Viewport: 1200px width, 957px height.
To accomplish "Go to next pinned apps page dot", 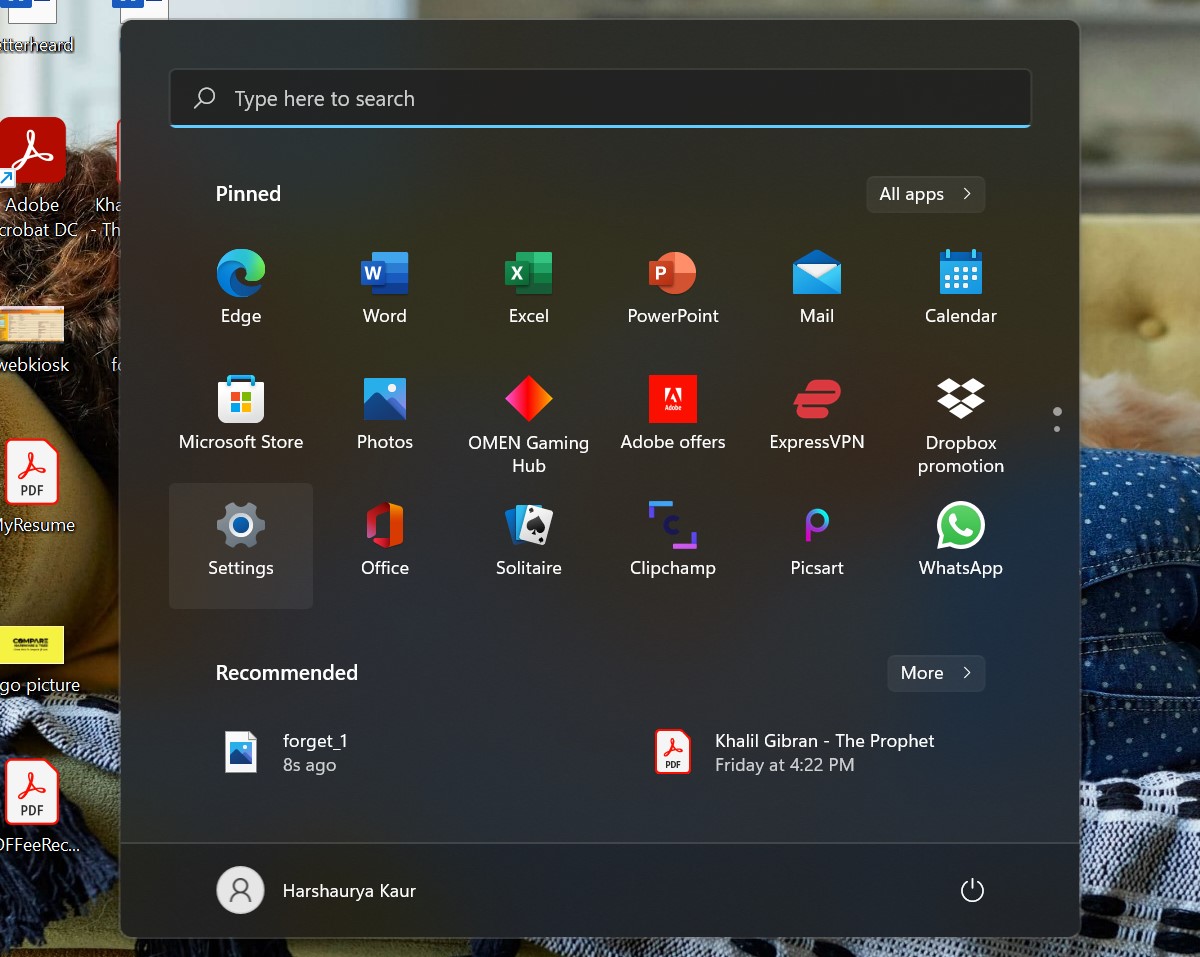I will point(1057,429).
